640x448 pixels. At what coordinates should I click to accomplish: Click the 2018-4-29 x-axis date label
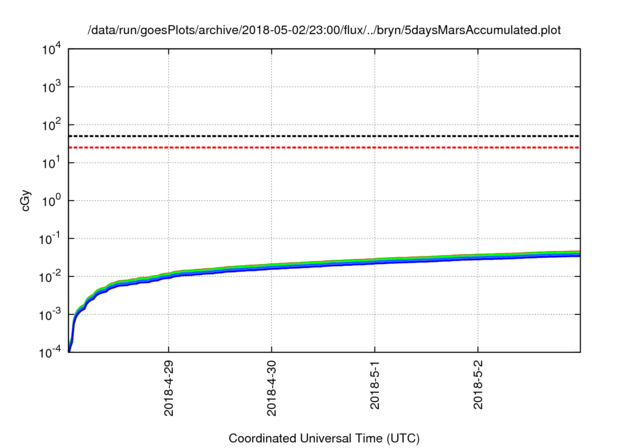click(x=169, y=388)
